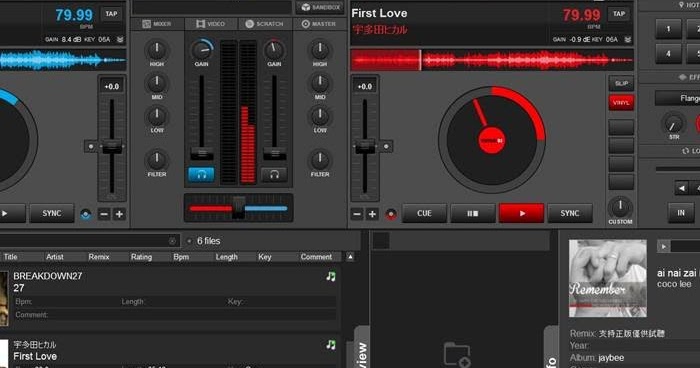Reset right deck pitch with the dot button
The width and height of the screenshot is (700, 368).
click(387, 146)
